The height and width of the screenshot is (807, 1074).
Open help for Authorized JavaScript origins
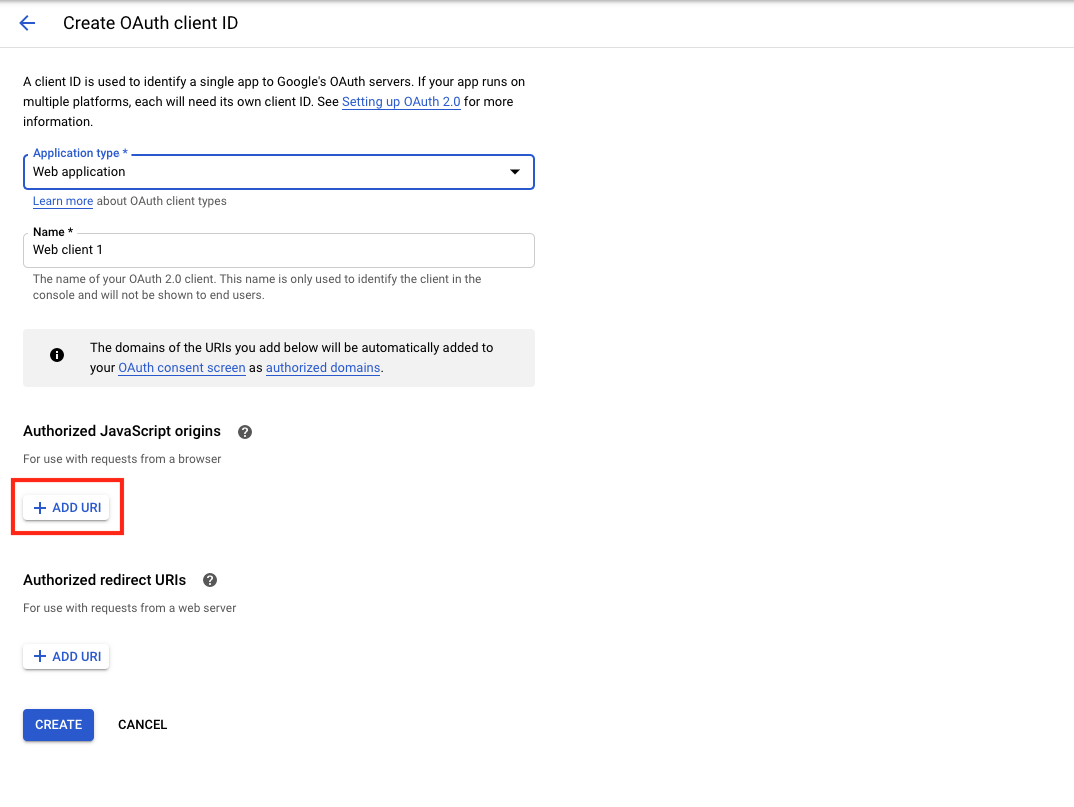(244, 431)
